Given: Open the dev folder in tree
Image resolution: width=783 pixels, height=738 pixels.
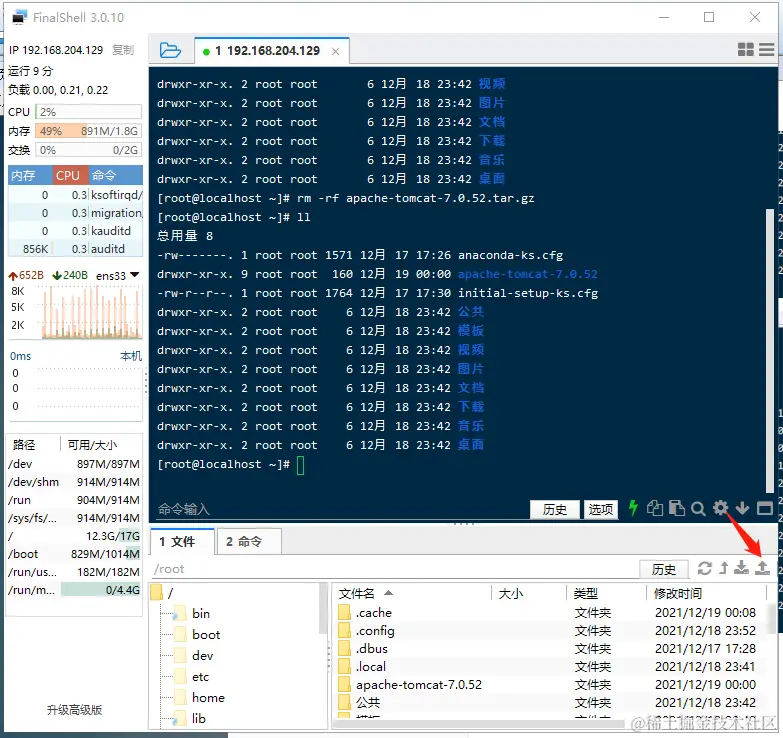Looking at the screenshot, I should [x=202, y=656].
